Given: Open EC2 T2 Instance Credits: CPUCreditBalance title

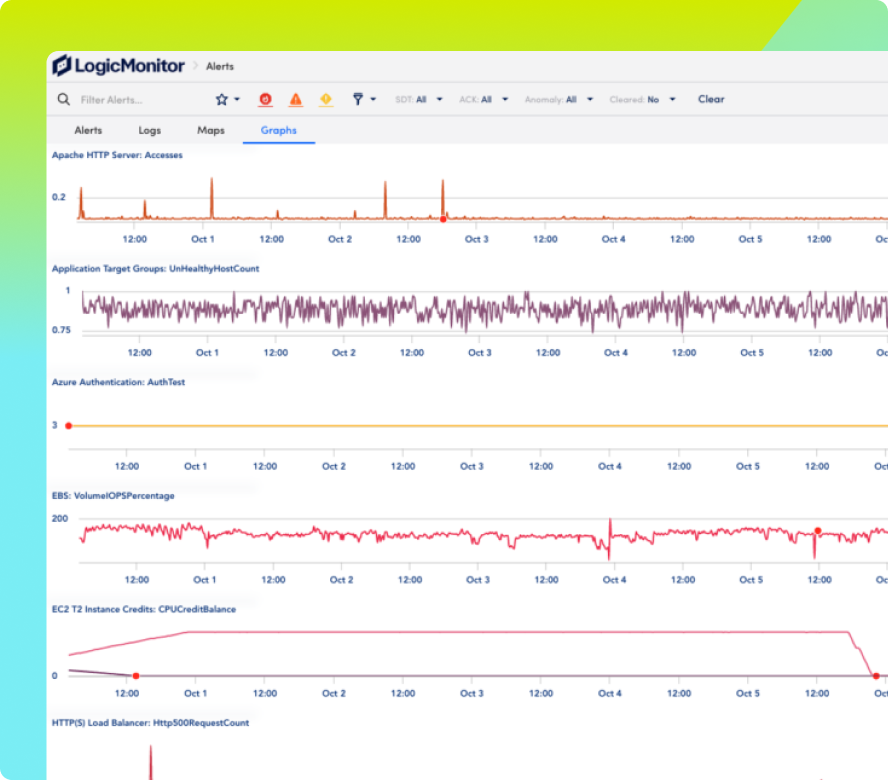Looking at the screenshot, I should pyautogui.click(x=144, y=609).
